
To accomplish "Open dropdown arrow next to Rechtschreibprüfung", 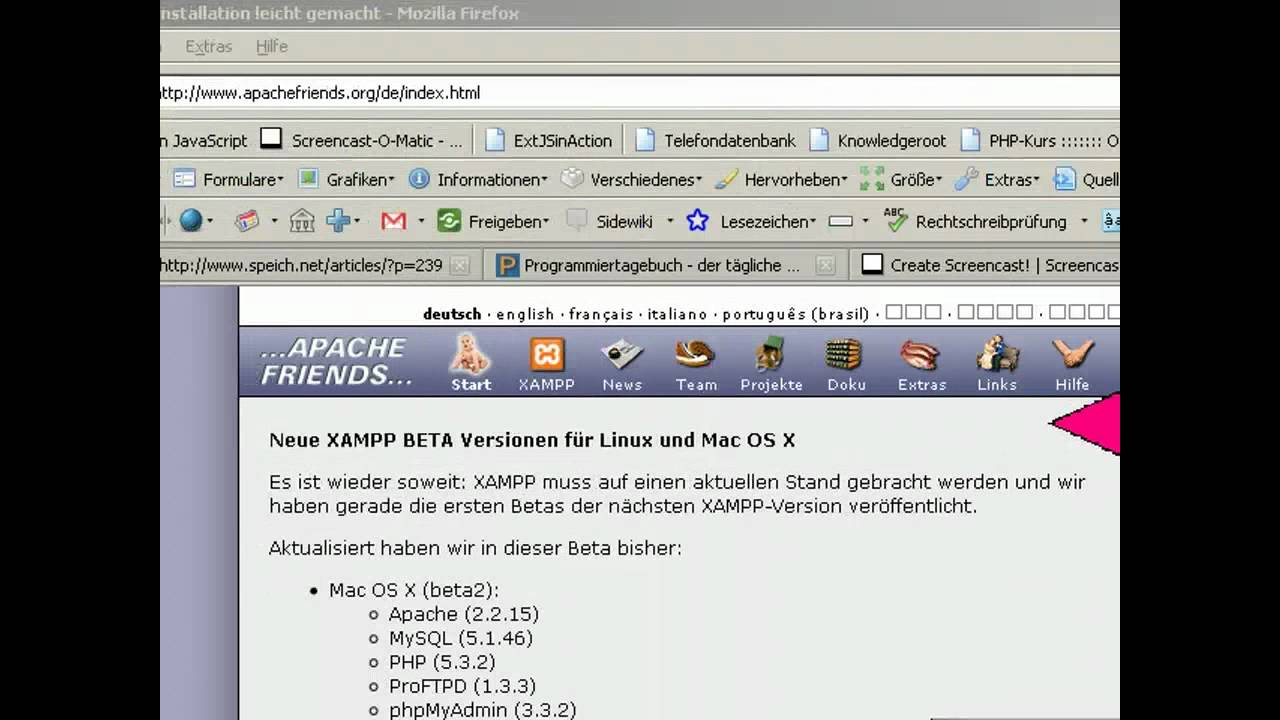I will pyautogui.click(x=1083, y=222).
